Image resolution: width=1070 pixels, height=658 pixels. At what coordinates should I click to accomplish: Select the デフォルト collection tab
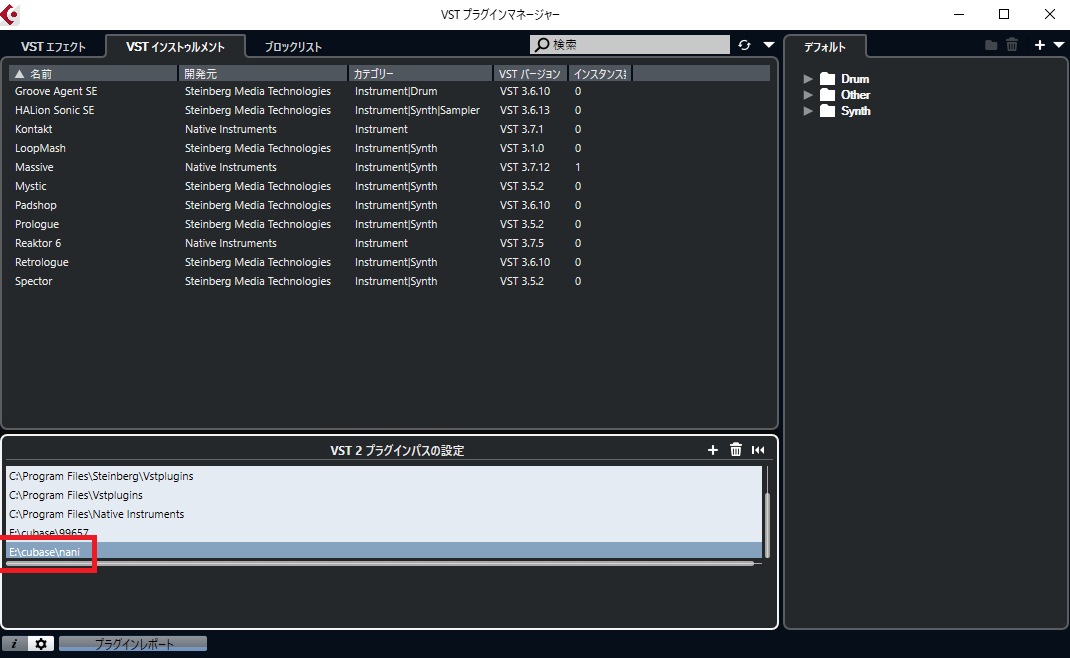click(825, 46)
